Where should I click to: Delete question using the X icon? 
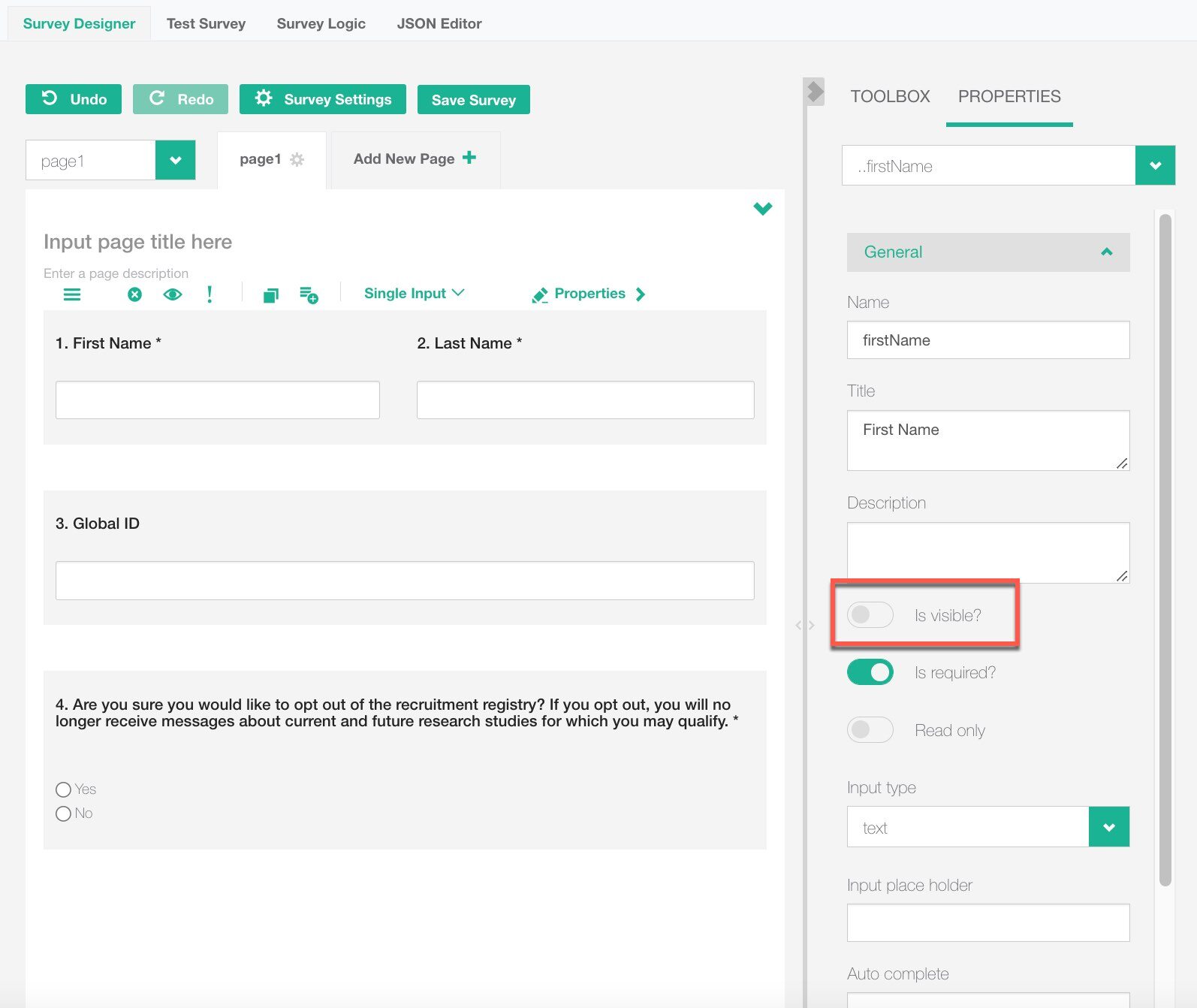coord(134,294)
